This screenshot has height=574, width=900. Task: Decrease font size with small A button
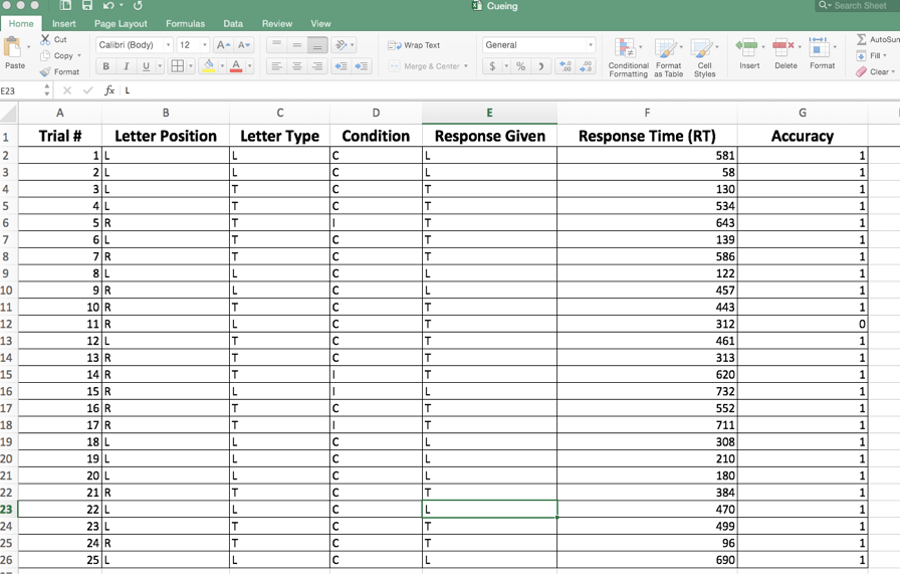243,45
